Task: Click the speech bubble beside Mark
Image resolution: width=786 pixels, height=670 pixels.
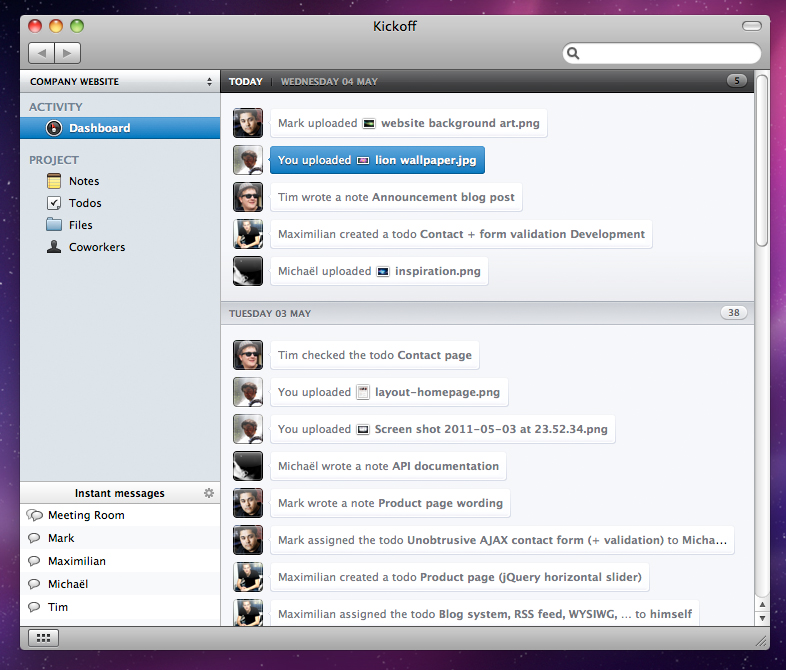Action: pyautogui.click(x=34, y=538)
